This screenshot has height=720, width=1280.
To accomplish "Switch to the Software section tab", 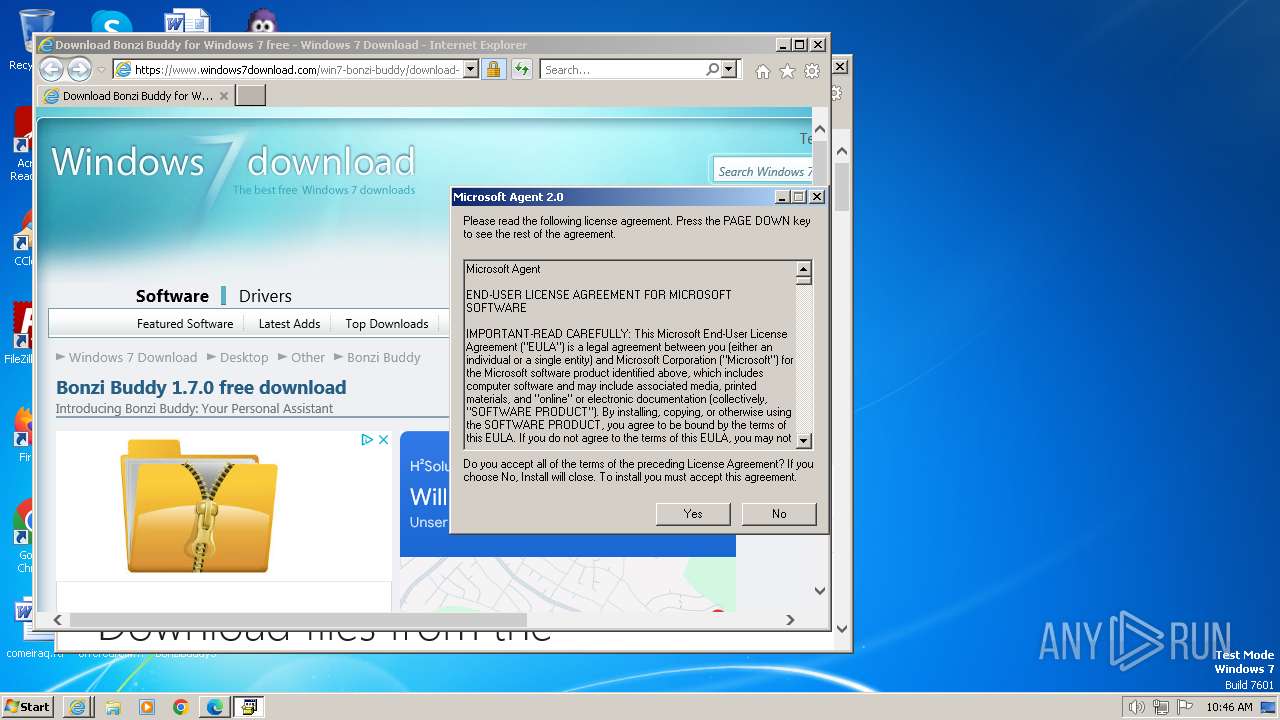I will click(x=172, y=296).
